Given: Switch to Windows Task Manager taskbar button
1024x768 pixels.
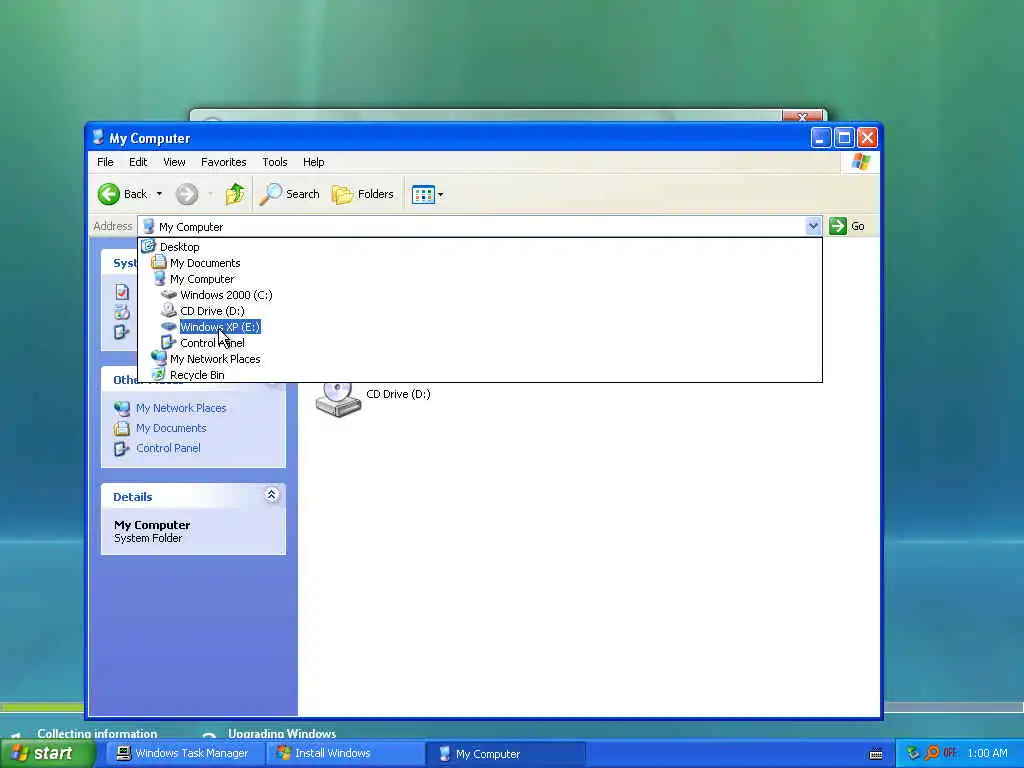Looking at the screenshot, I should (183, 754).
